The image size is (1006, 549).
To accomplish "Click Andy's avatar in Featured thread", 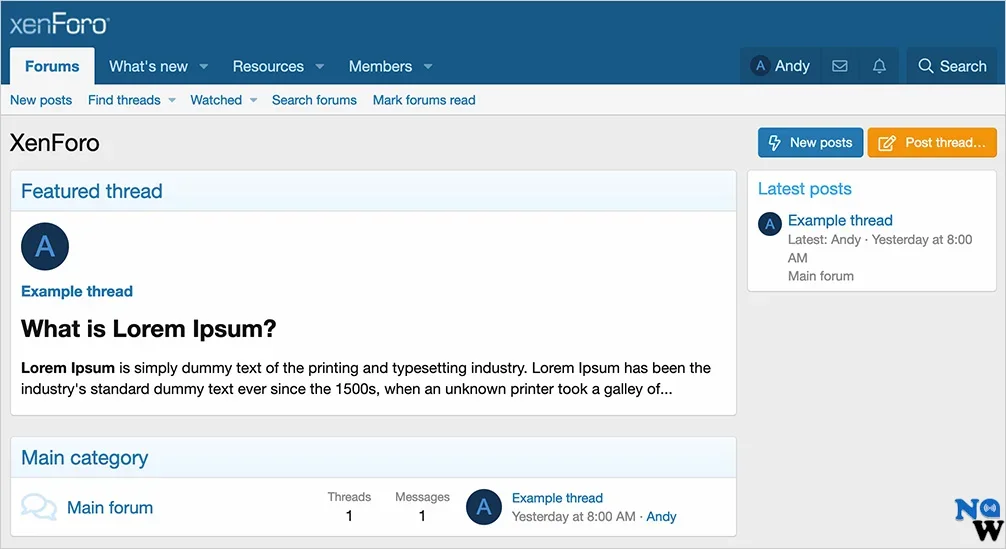I will pos(45,246).
